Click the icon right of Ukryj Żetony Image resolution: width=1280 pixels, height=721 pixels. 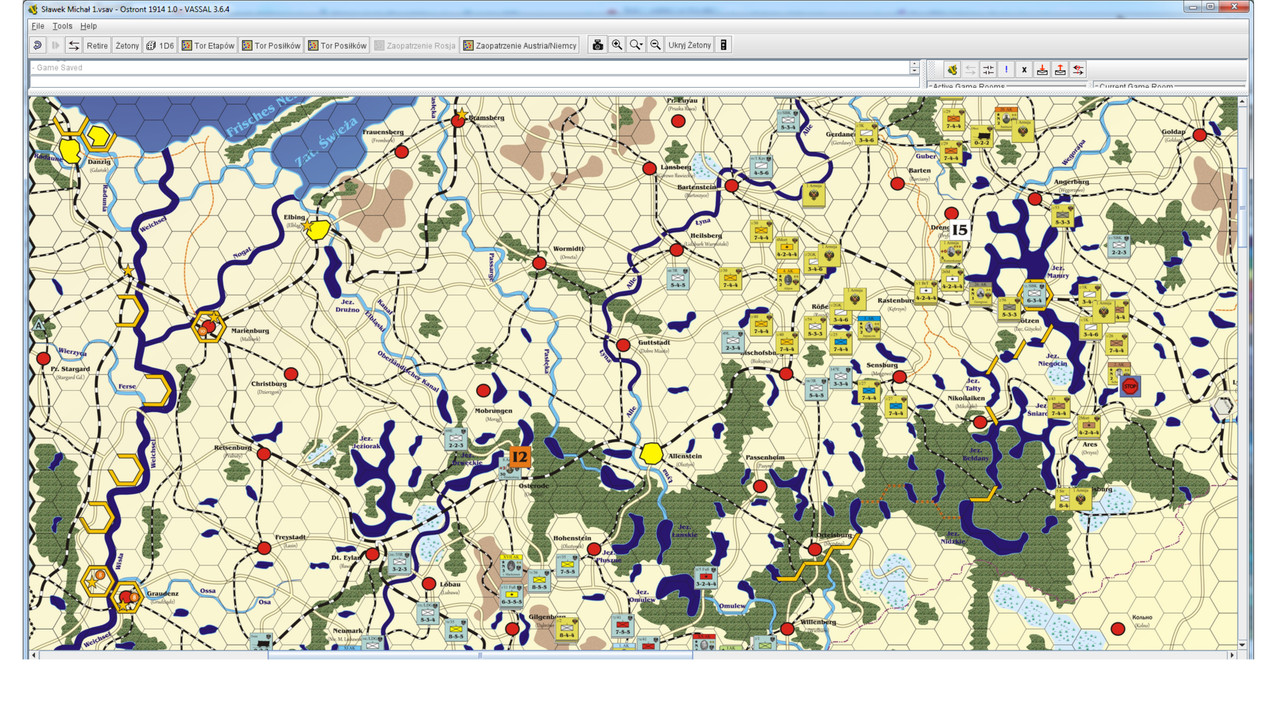tap(724, 45)
